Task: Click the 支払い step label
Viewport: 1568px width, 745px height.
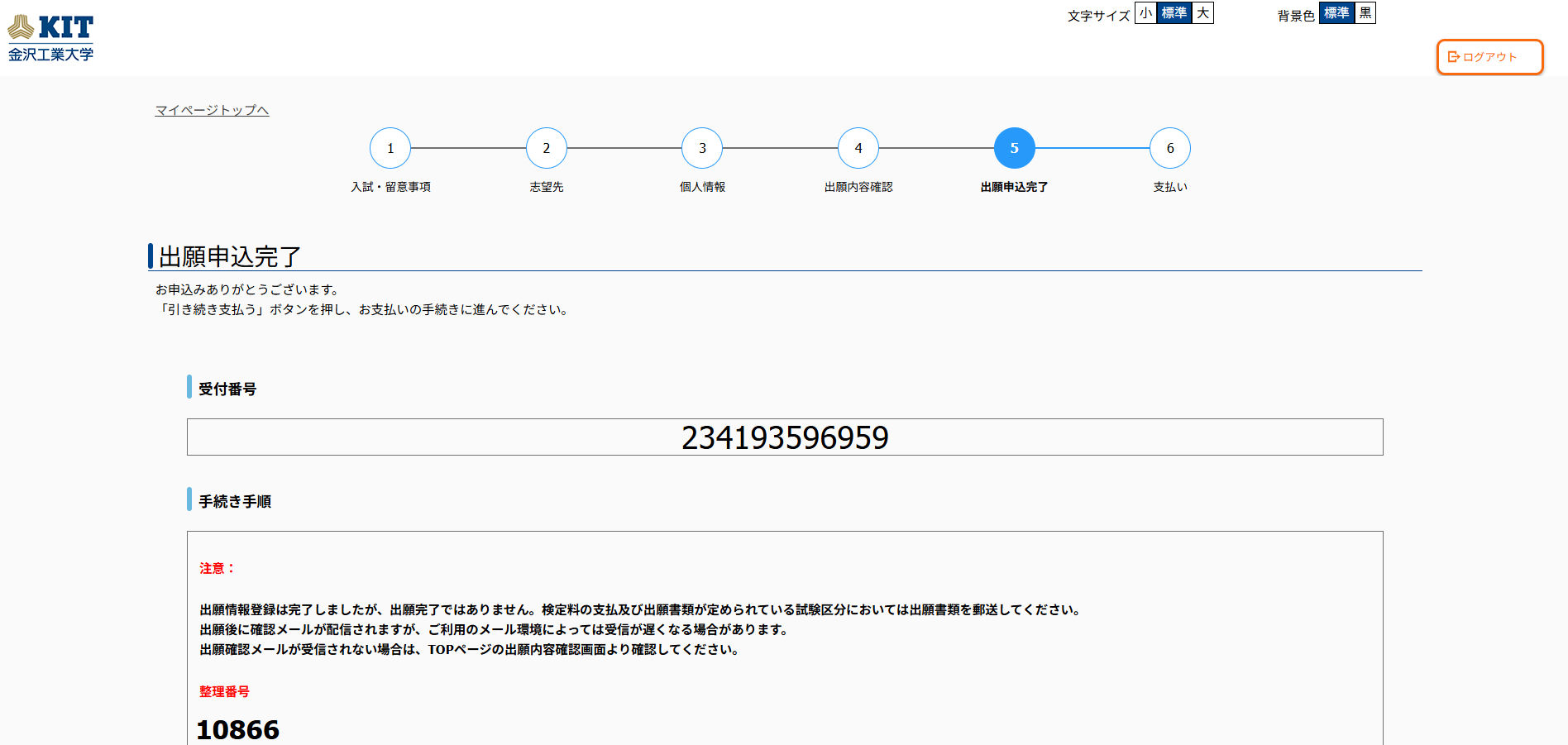Action: coord(1170,187)
